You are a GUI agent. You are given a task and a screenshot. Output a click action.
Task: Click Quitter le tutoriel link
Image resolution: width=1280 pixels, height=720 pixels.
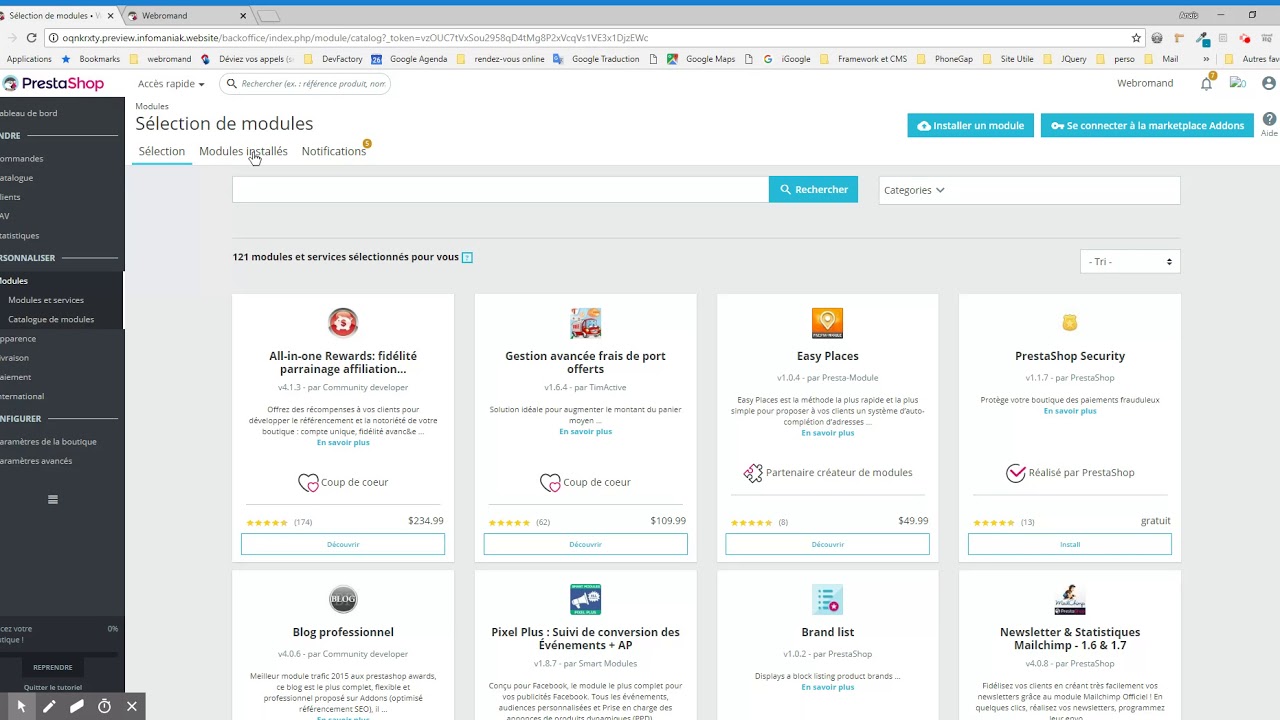(53, 687)
